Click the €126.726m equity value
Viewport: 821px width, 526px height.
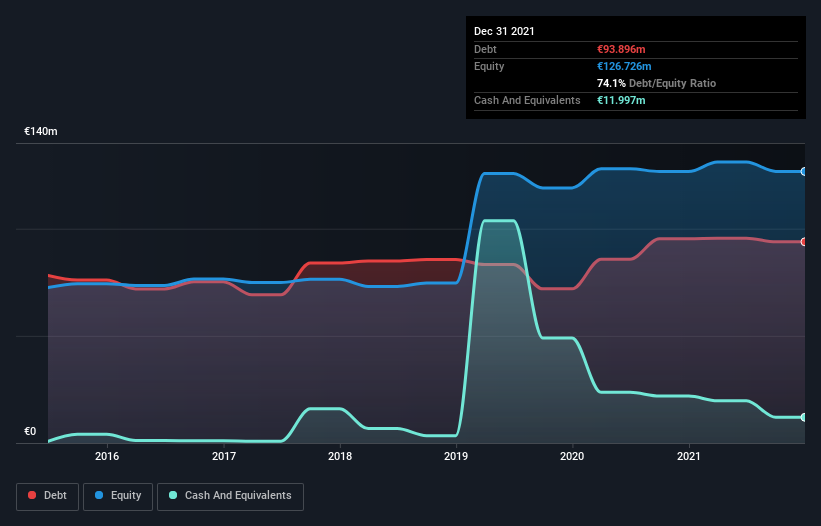pos(624,66)
